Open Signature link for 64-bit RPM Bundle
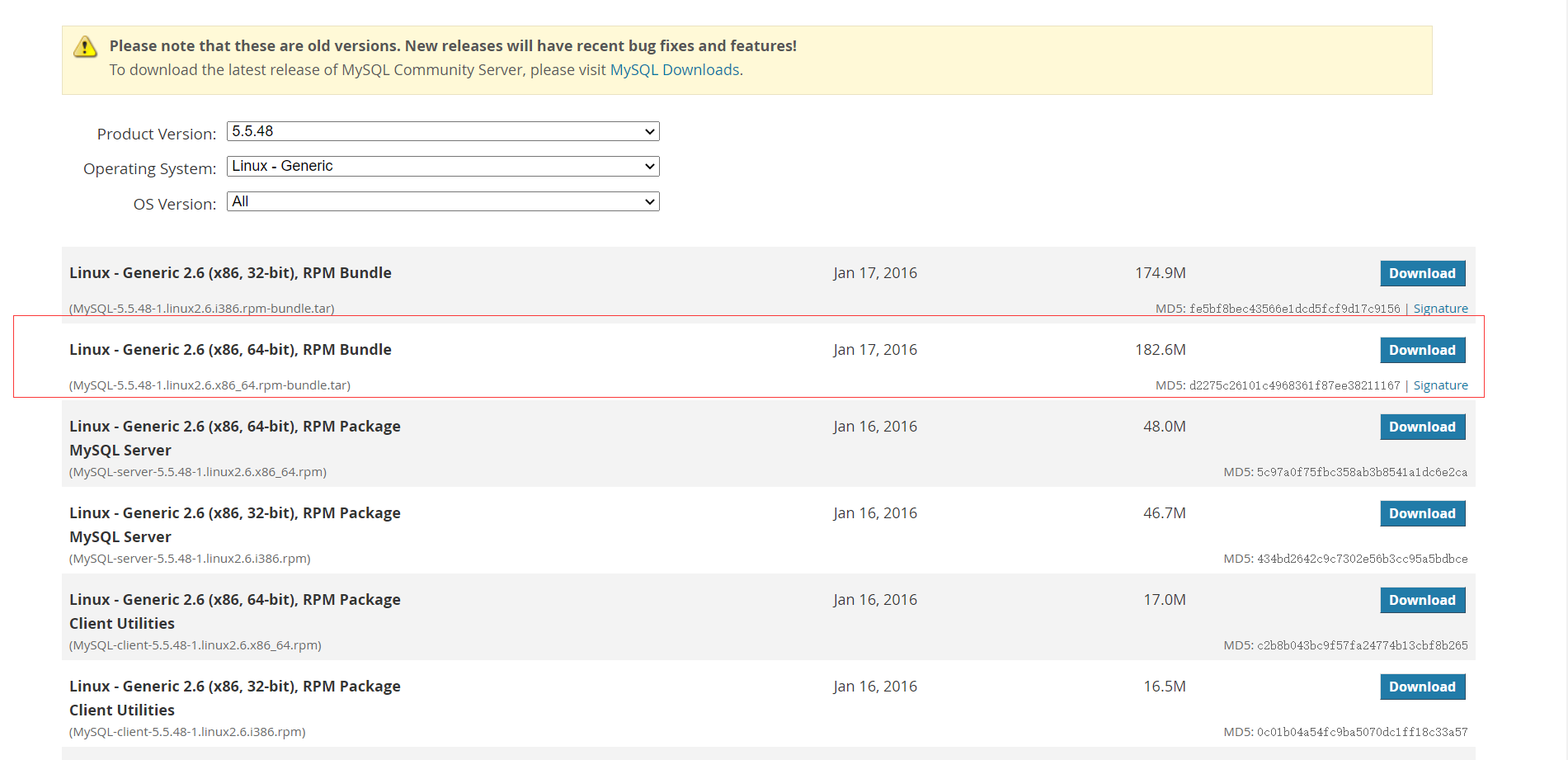The height and width of the screenshot is (760, 1568). click(1440, 385)
